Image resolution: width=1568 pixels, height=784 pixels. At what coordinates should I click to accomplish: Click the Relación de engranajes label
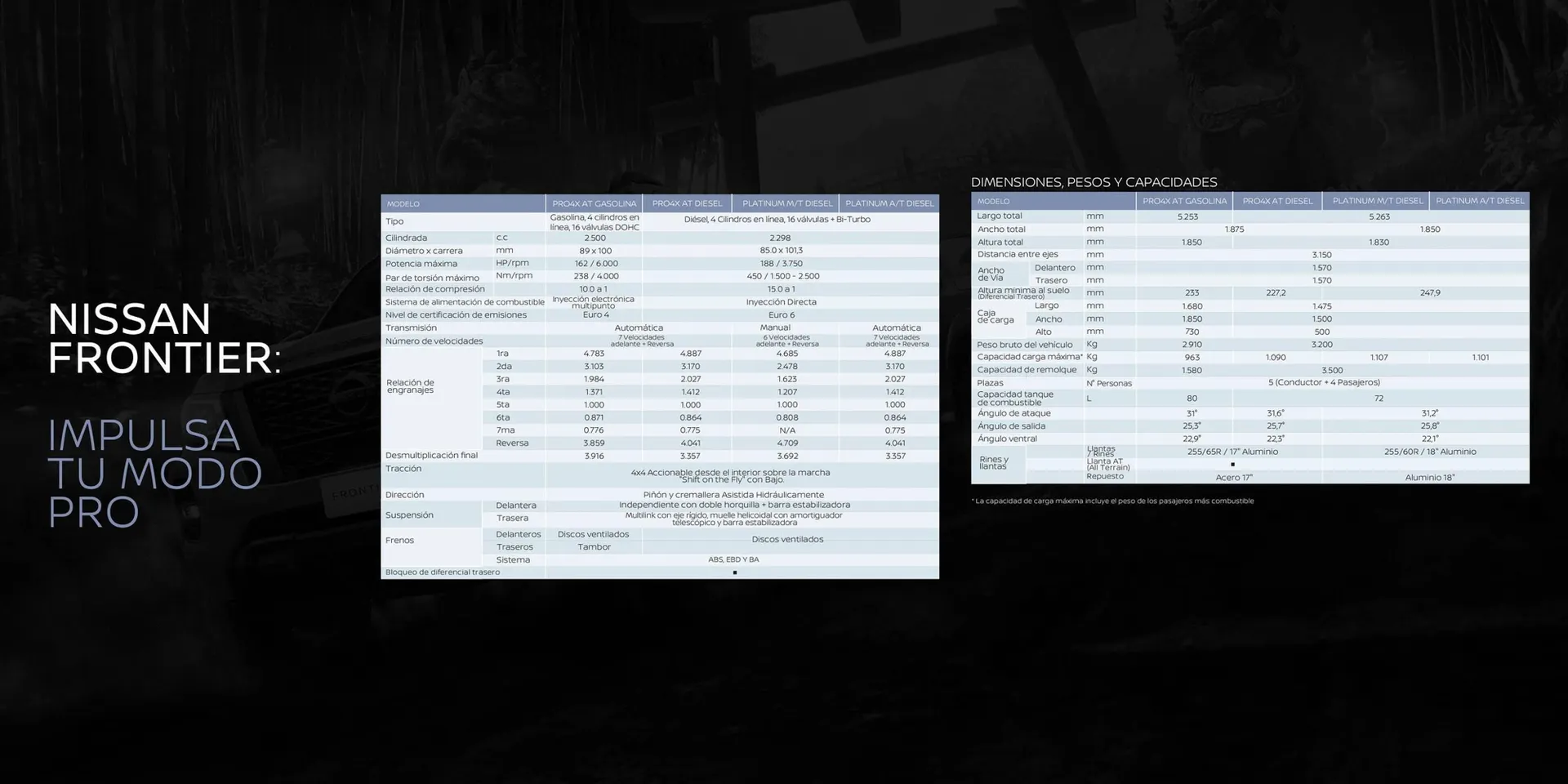click(x=410, y=386)
